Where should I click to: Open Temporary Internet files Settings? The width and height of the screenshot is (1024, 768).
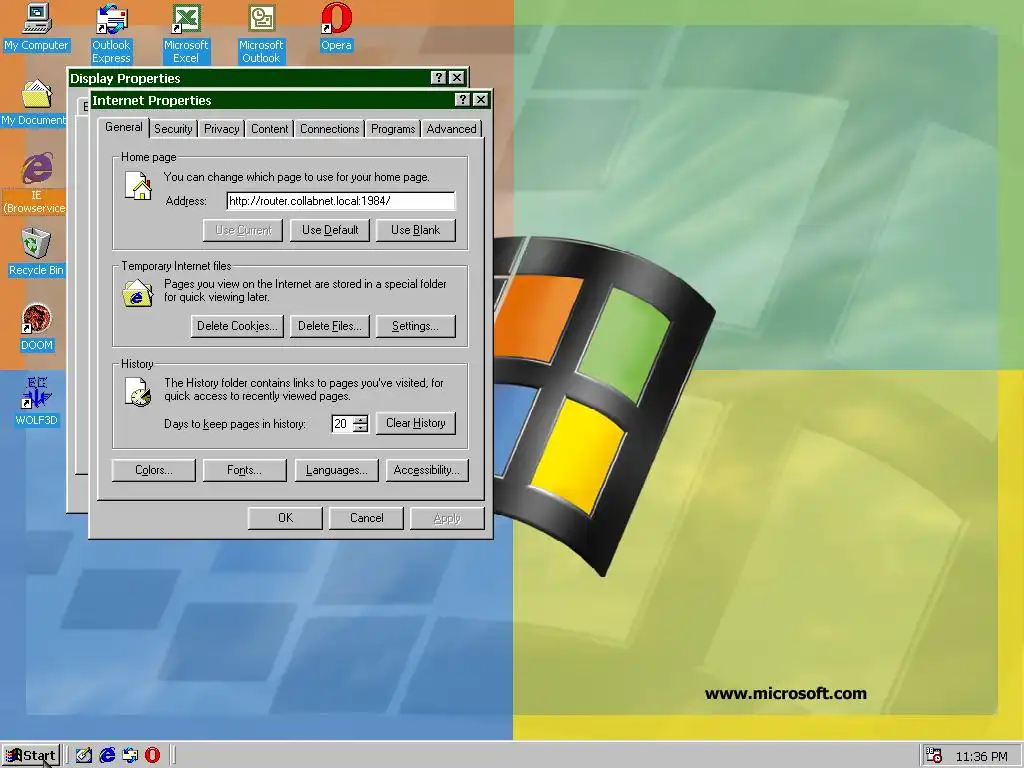(x=415, y=326)
